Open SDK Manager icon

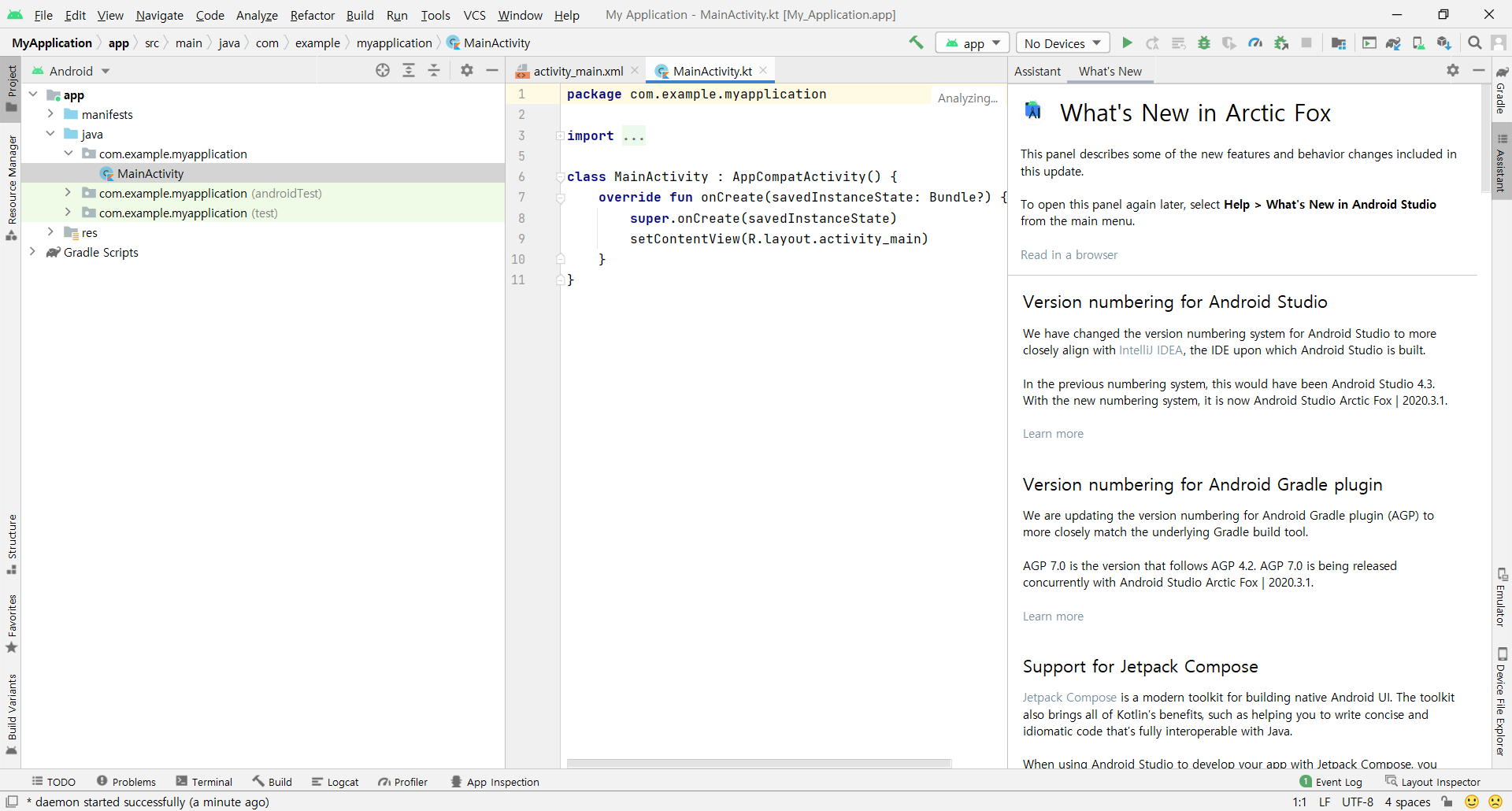click(1443, 43)
